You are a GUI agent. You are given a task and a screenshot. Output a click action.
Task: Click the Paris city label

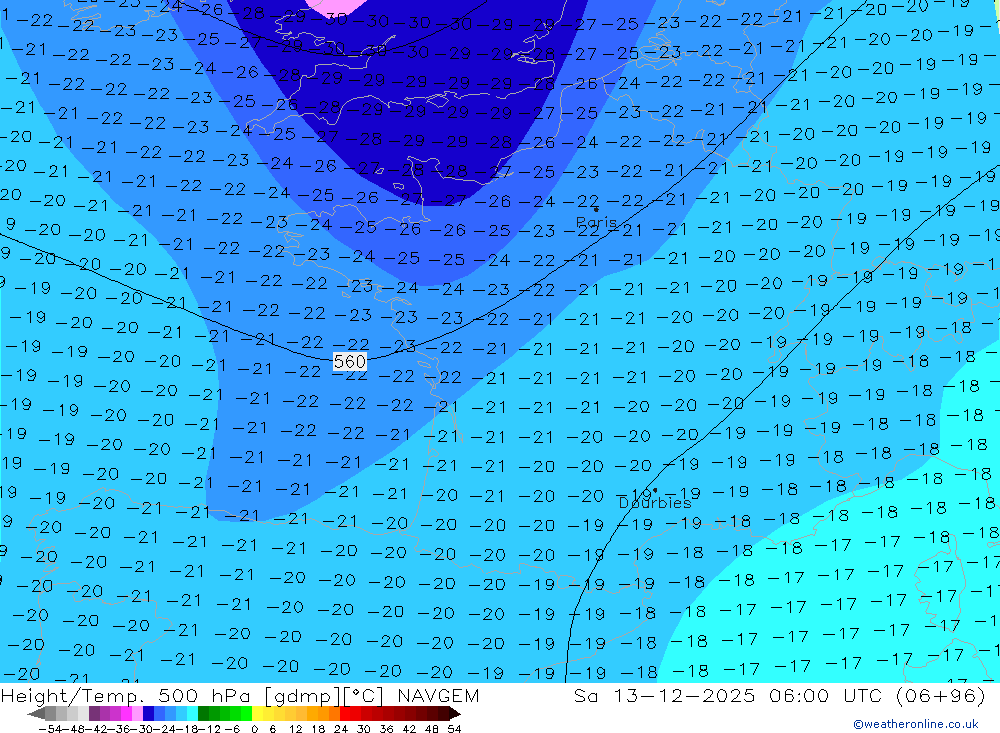596,222
